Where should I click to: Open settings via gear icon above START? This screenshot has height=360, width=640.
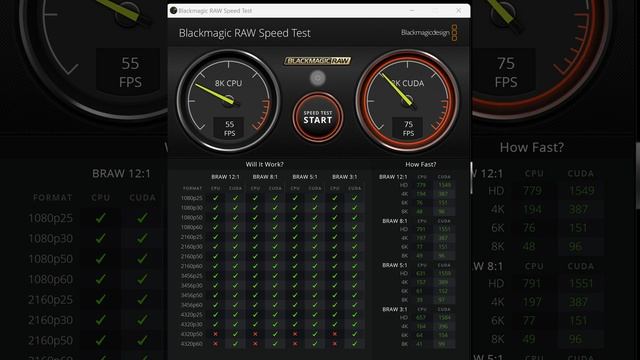318,78
